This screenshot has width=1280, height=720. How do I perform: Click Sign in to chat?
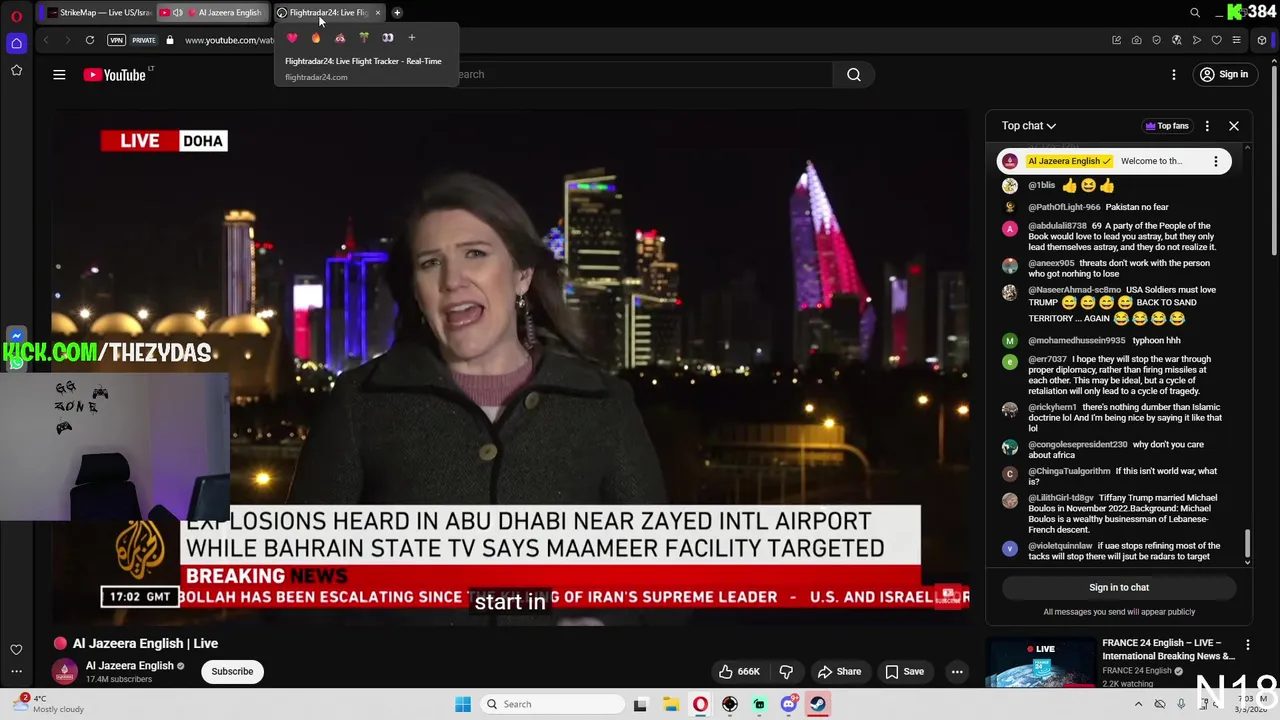click(x=1119, y=588)
